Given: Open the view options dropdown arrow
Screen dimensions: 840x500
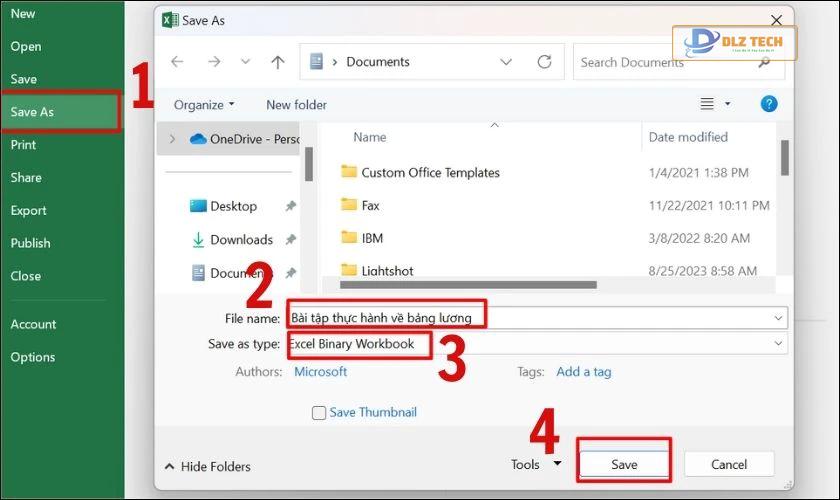Looking at the screenshot, I should coord(728,103).
